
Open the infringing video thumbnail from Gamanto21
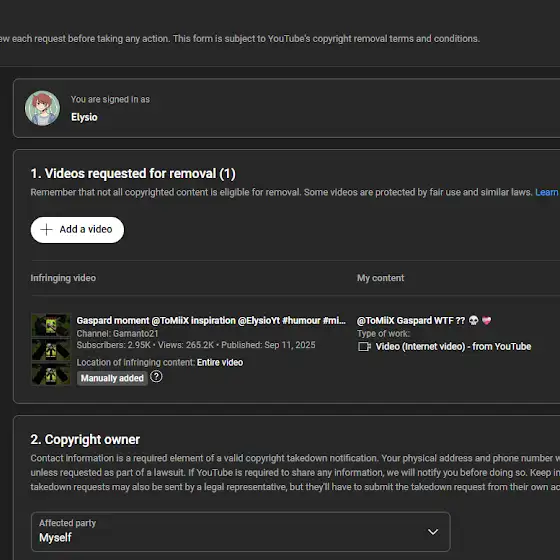pos(51,349)
